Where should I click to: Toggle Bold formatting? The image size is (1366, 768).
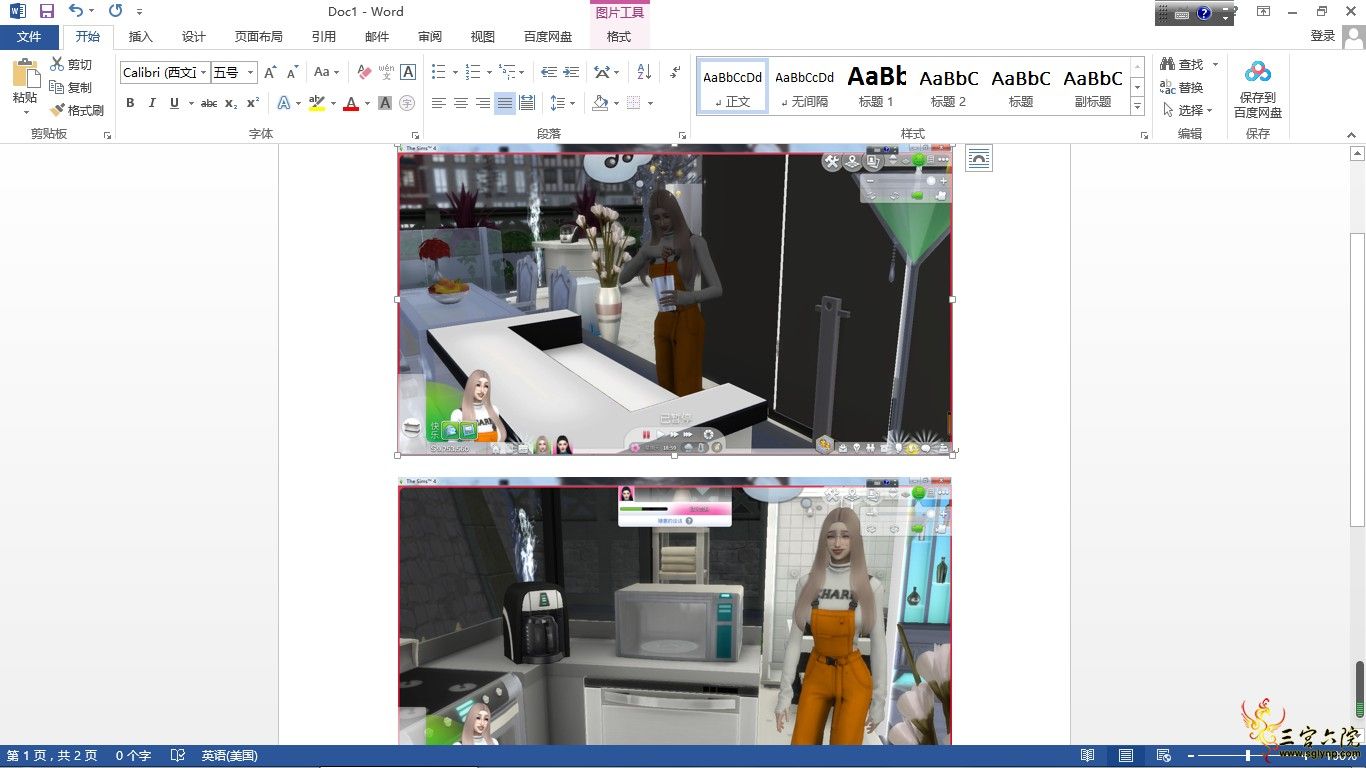click(130, 103)
